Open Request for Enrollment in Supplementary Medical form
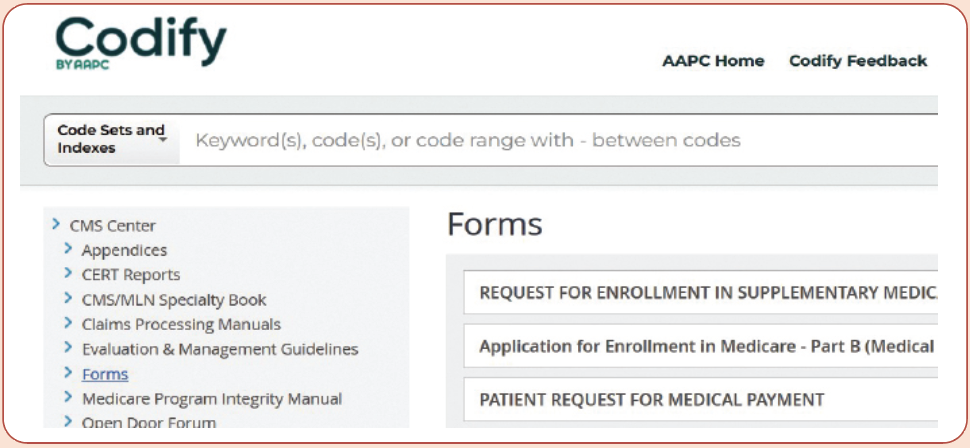This screenshot has width=970, height=448. (700, 292)
